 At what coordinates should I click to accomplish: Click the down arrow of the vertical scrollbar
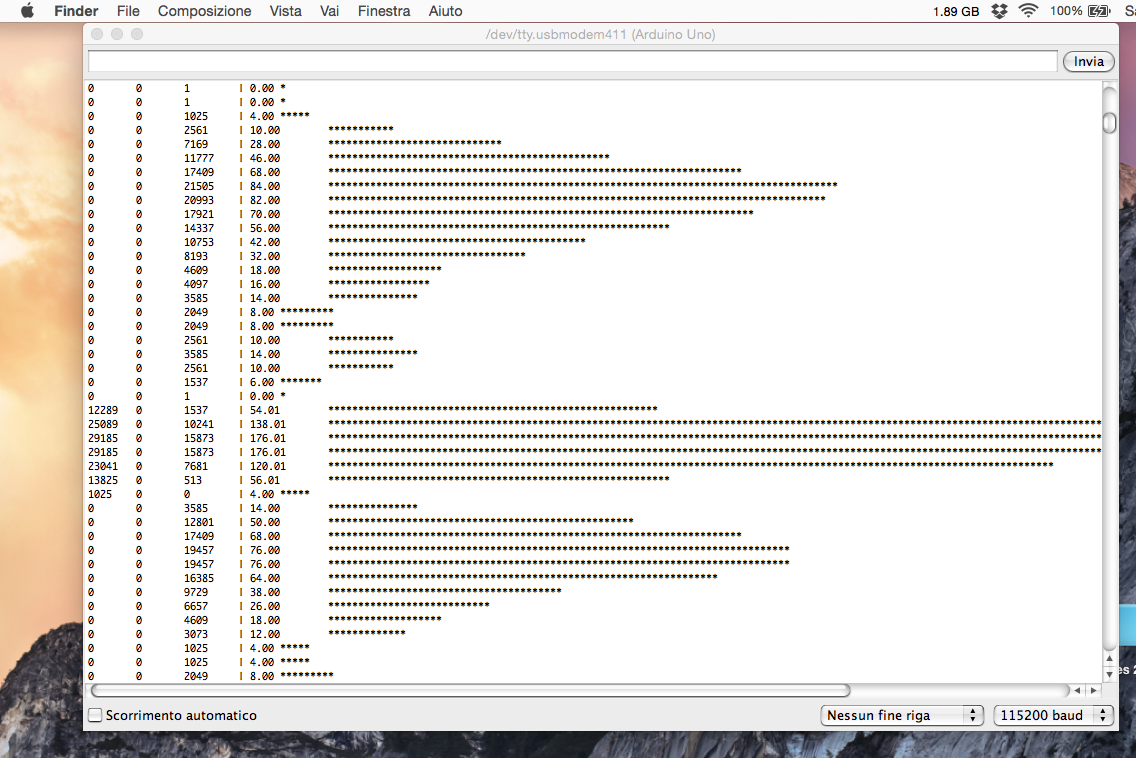(1108, 674)
